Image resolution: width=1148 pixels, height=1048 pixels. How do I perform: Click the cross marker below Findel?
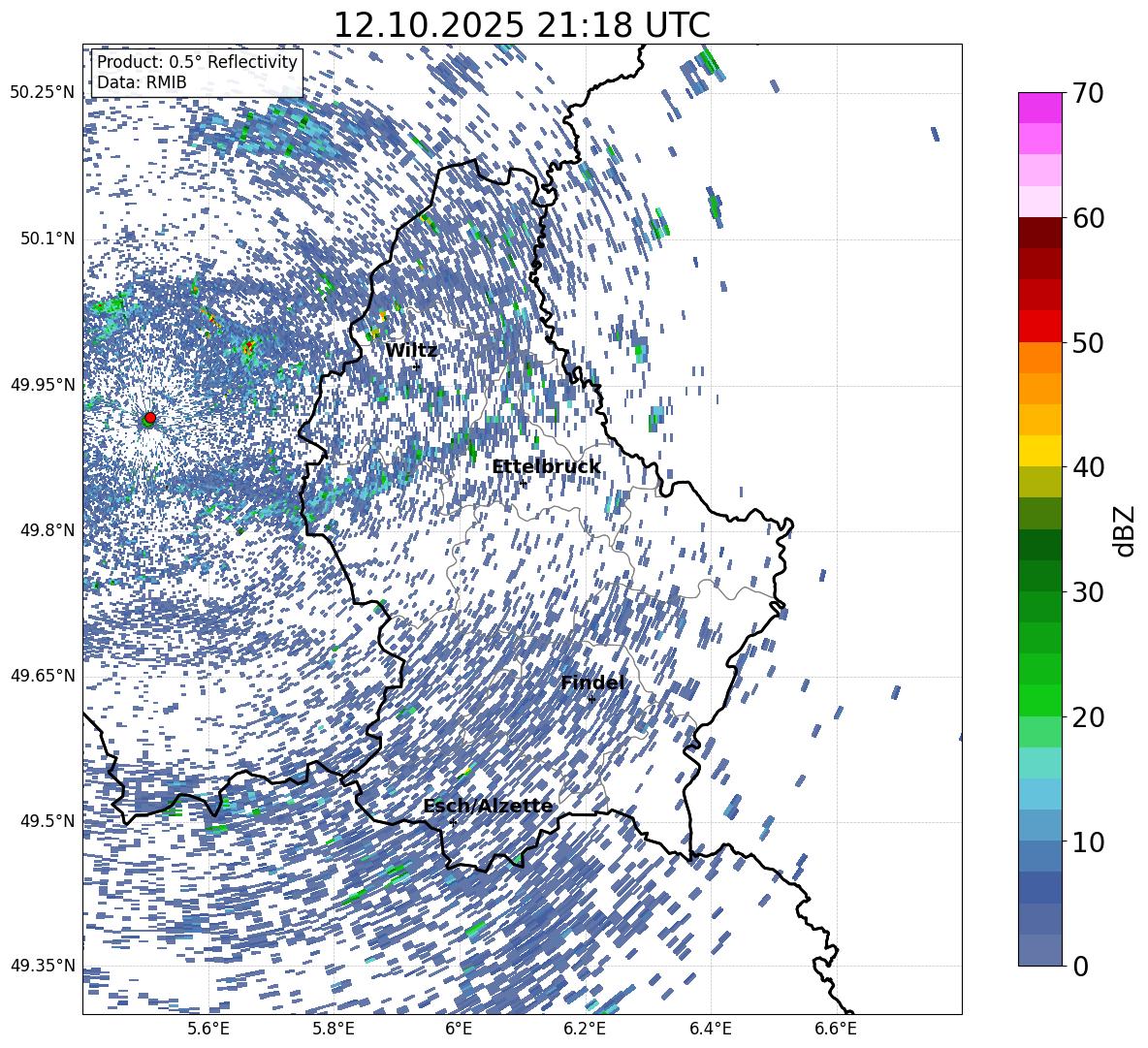[591, 699]
